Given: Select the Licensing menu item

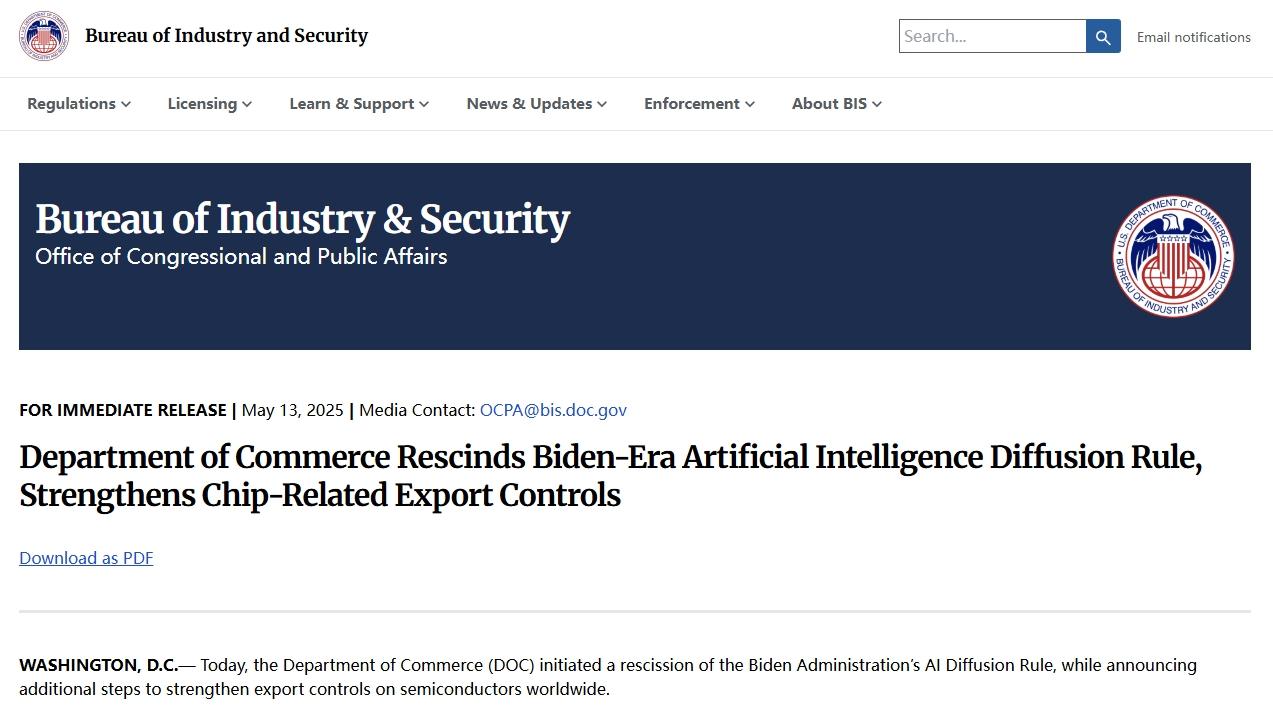Looking at the screenshot, I should (x=210, y=104).
